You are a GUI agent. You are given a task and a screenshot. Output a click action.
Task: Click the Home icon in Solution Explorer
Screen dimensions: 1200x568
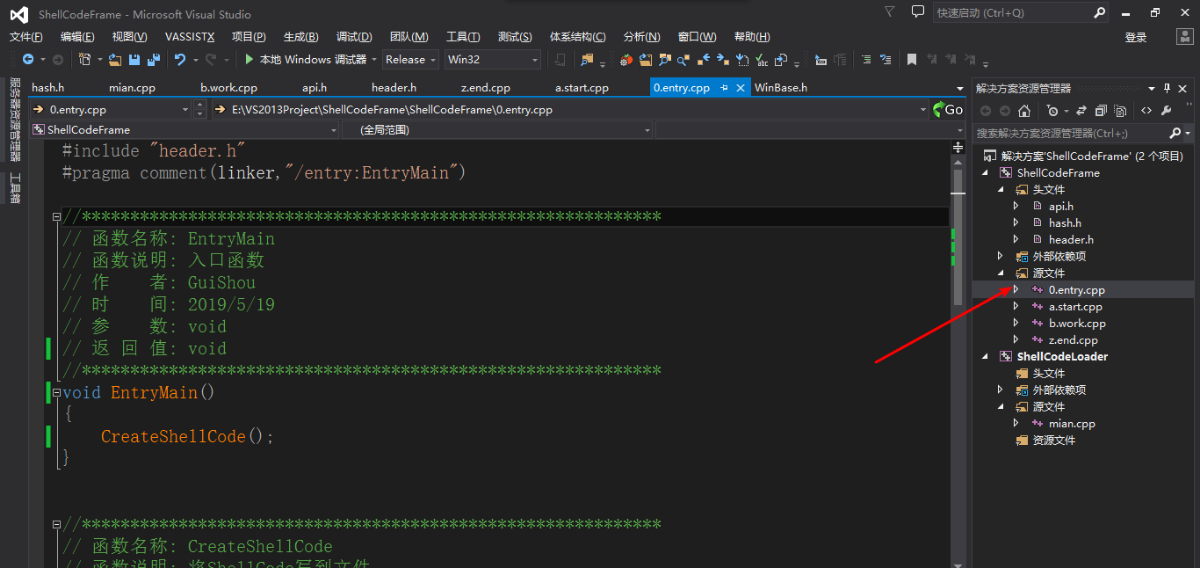point(1024,111)
